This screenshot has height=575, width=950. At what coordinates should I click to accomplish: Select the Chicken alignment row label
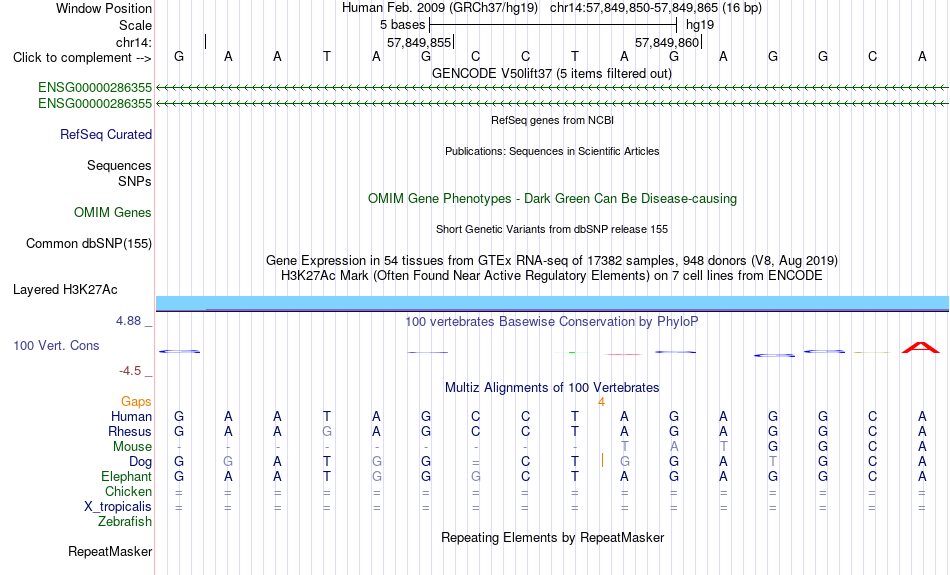click(x=128, y=491)
